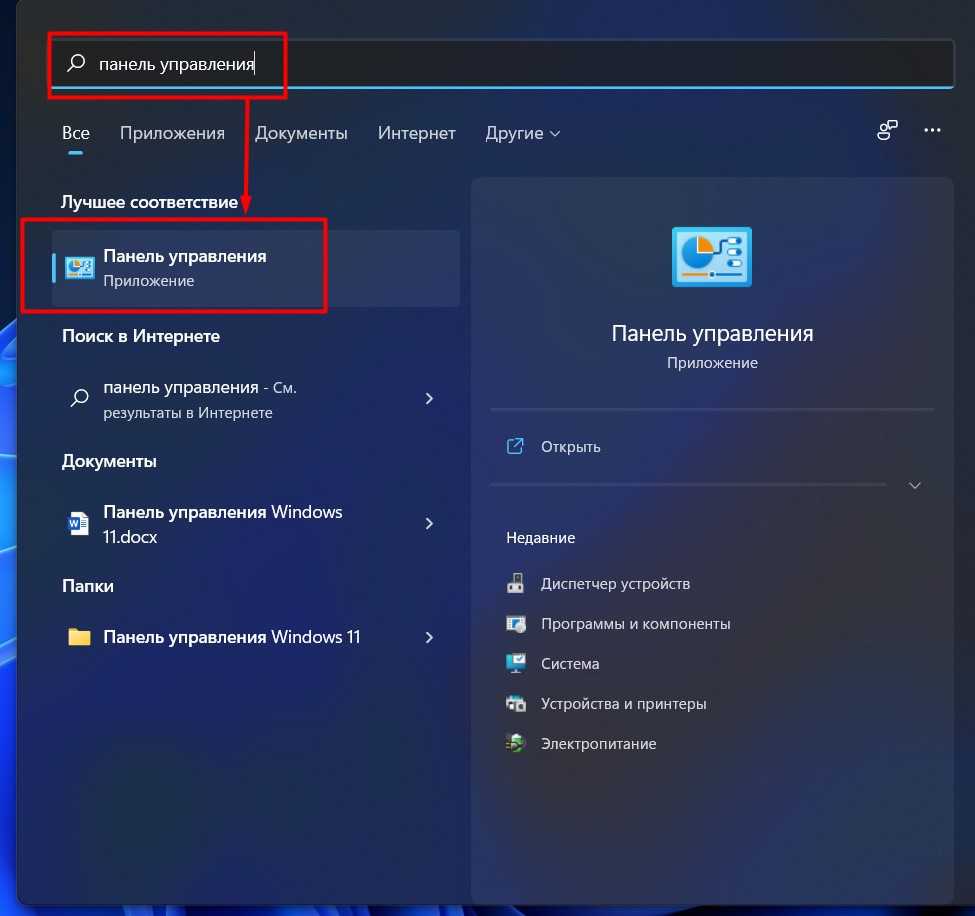Viewport: 975px width, 916px height.
Task: Switch to the Все tab
Action: pyautogui.click(x=76, y=133)
